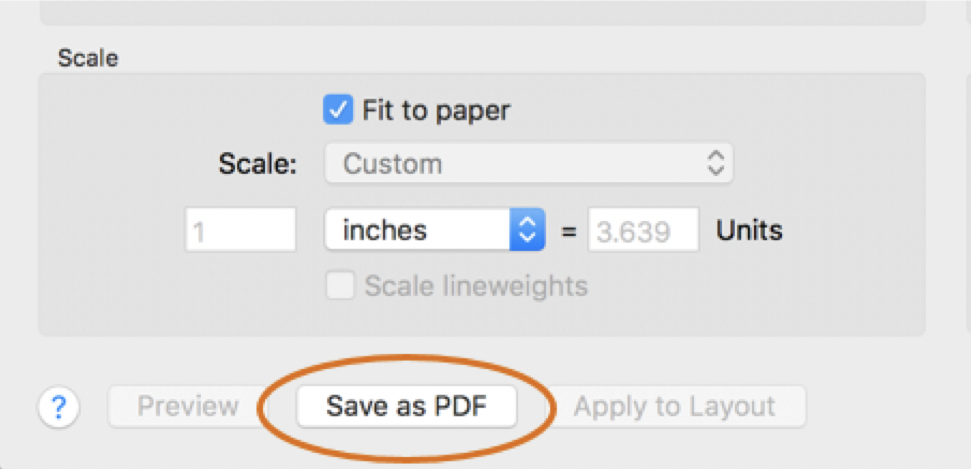Click the 'Fit to paper' label text
971x469 pixels.
[436, 110]
